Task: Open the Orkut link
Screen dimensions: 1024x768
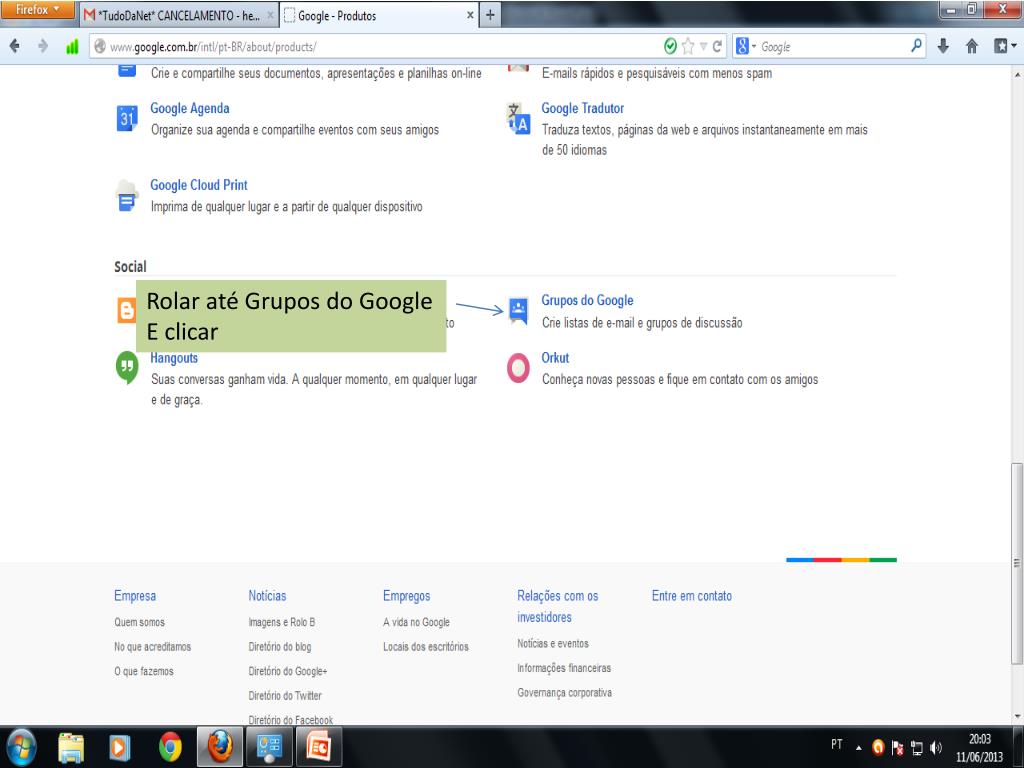Action: point(555,358)
